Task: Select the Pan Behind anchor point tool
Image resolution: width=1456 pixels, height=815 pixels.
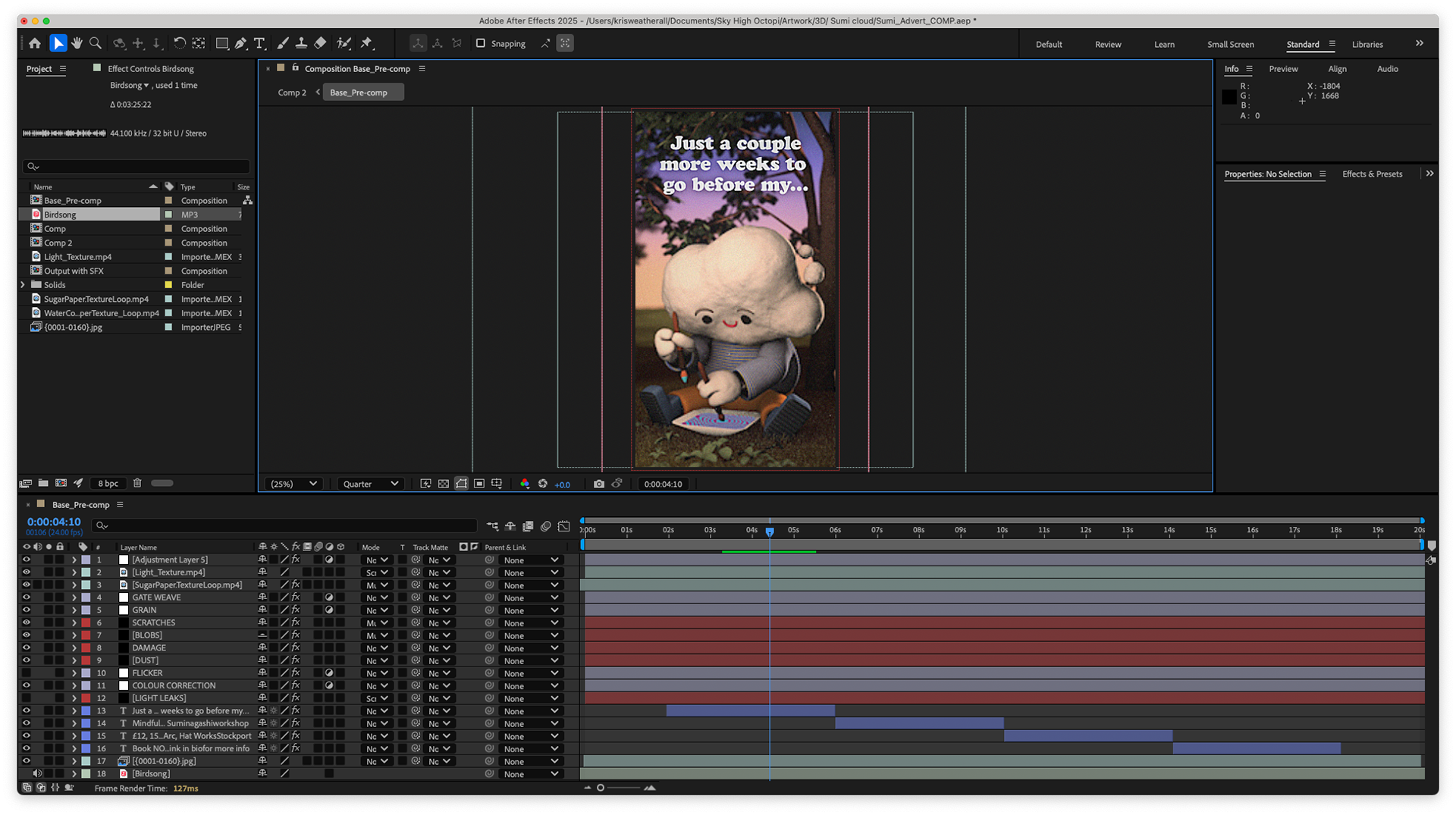Action: (199, 43)
